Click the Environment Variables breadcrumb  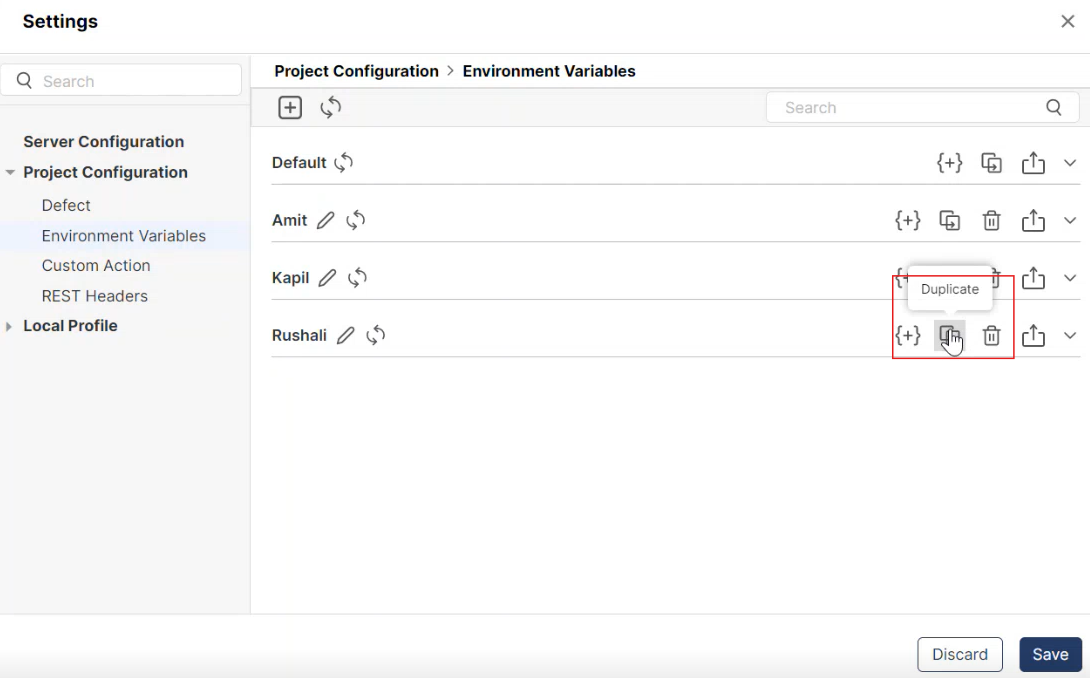point(549,71)
